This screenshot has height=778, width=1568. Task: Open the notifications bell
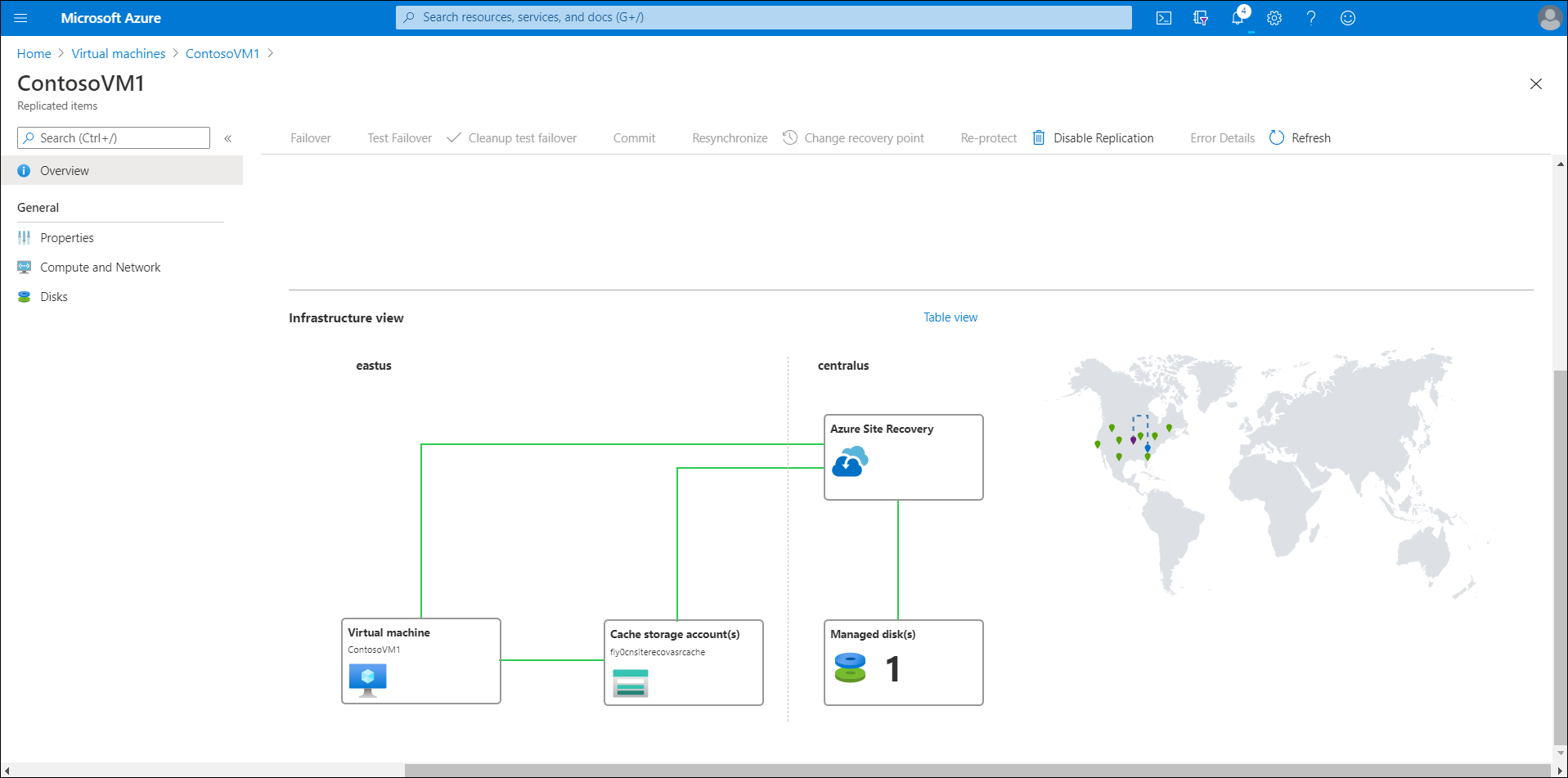pos(1238,18)
